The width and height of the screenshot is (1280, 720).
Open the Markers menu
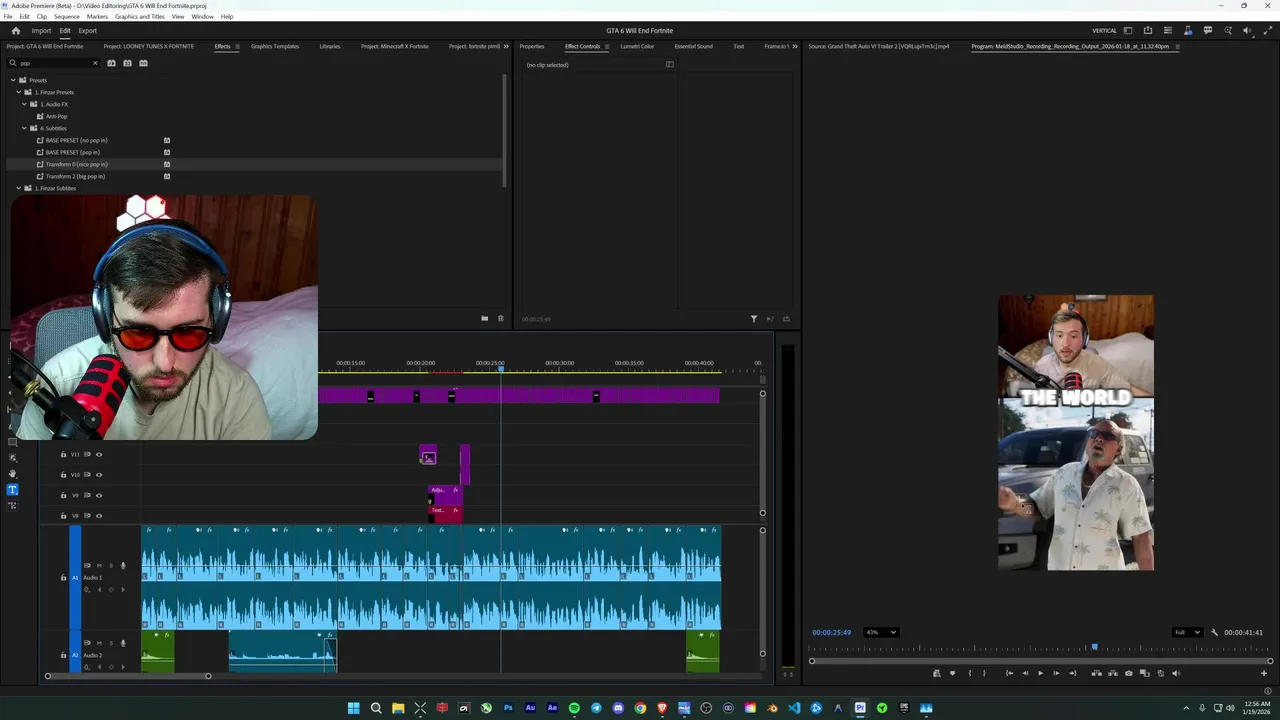(x=97, y=17)
